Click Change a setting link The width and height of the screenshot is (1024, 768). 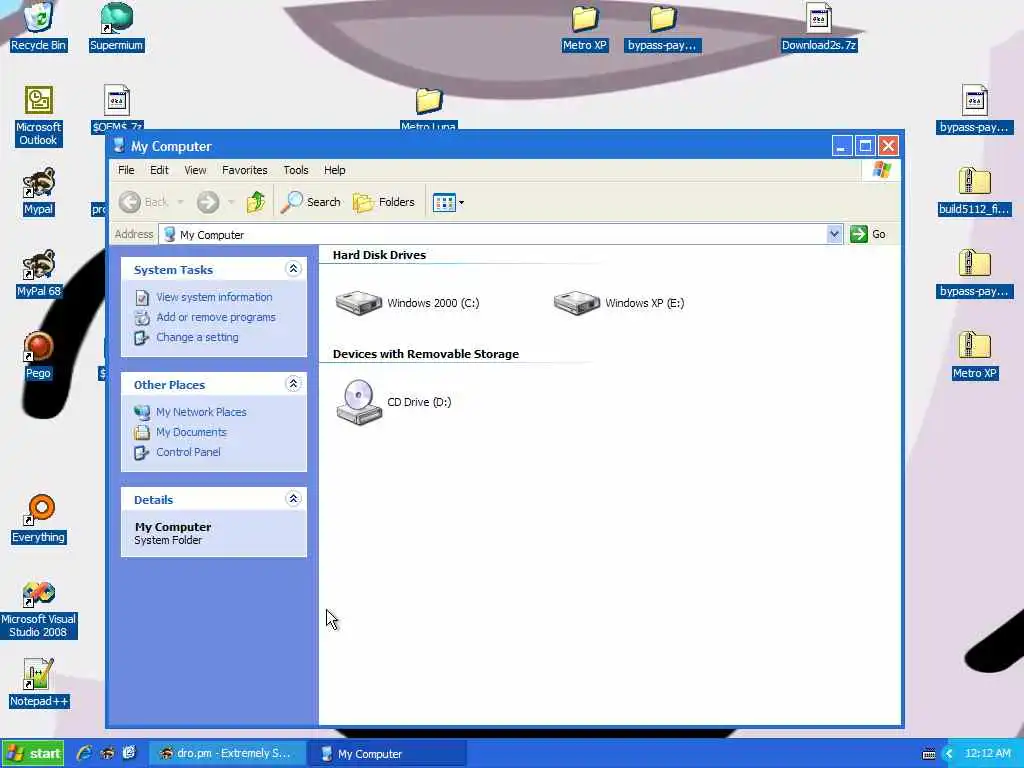[197, 338]
